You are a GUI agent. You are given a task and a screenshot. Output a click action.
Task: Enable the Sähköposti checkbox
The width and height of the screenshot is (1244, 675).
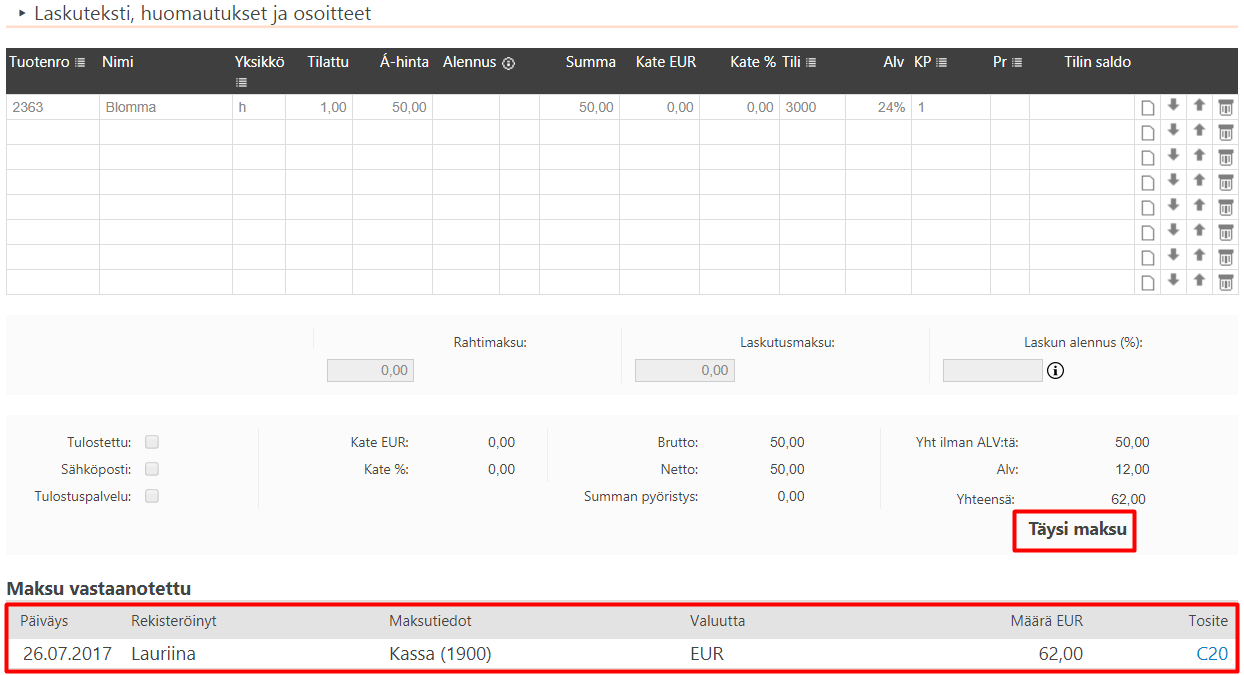[152, 469]
